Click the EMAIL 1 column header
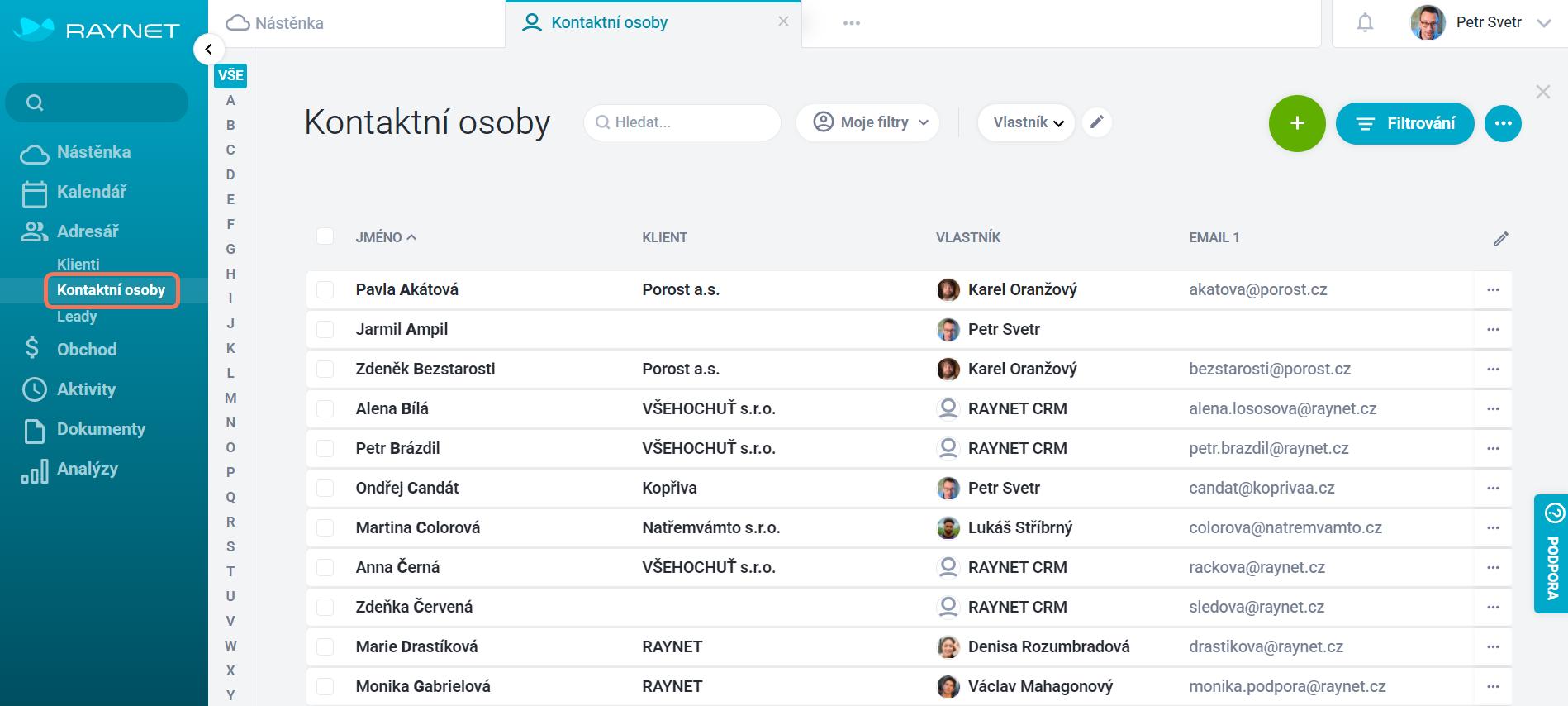This screenshot has height=706, width=1568. coord(1214,237)
